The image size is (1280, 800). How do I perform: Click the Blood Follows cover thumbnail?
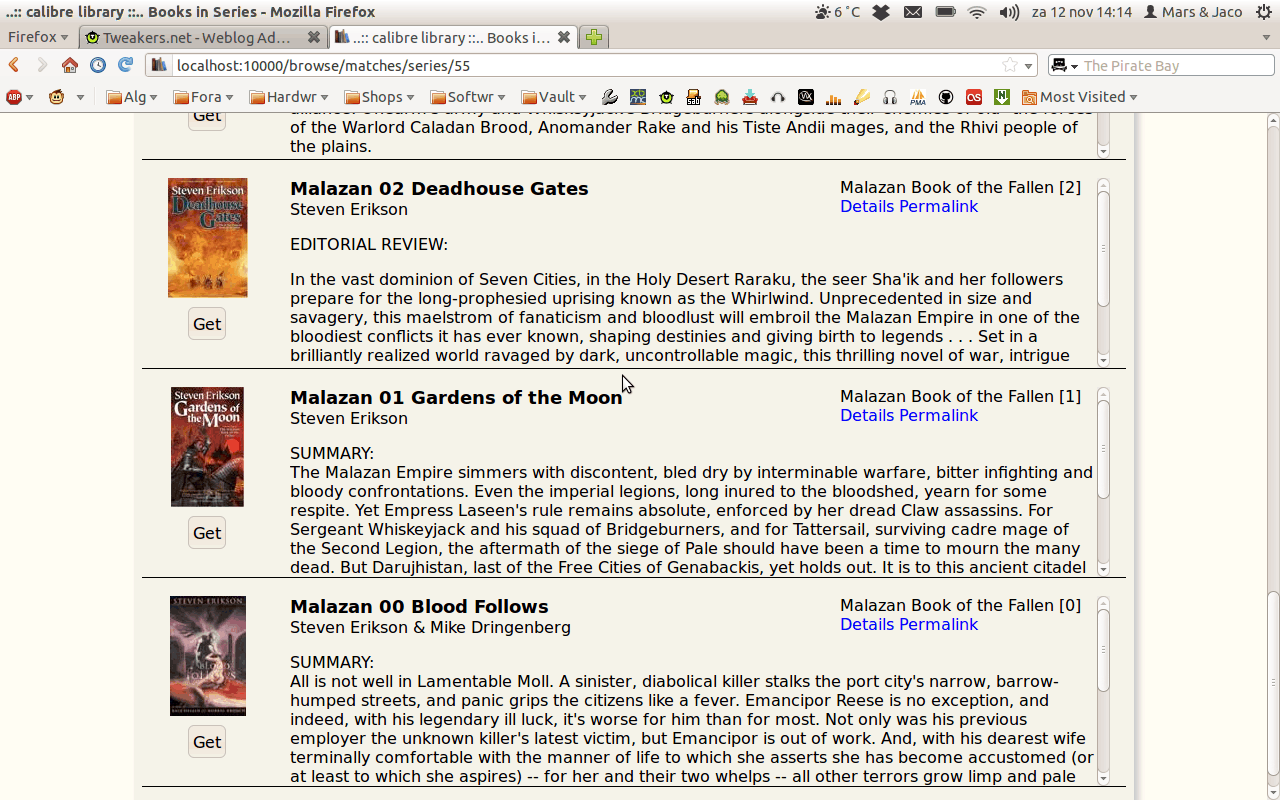click(x=207, y=656)
